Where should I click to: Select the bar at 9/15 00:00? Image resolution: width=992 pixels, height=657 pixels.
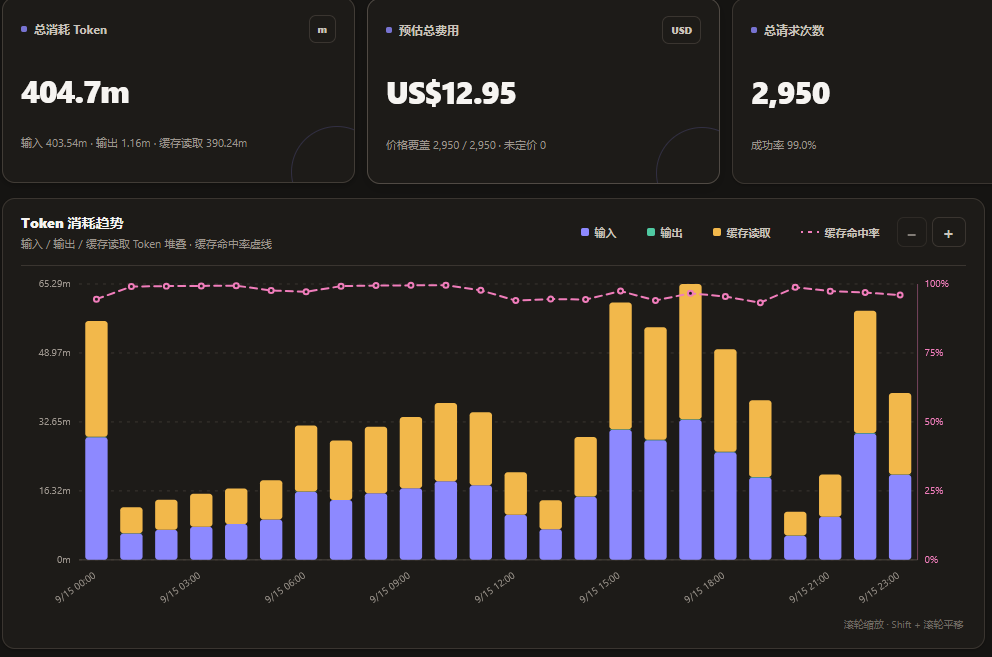pyautogui.click(x=96, y=441)
